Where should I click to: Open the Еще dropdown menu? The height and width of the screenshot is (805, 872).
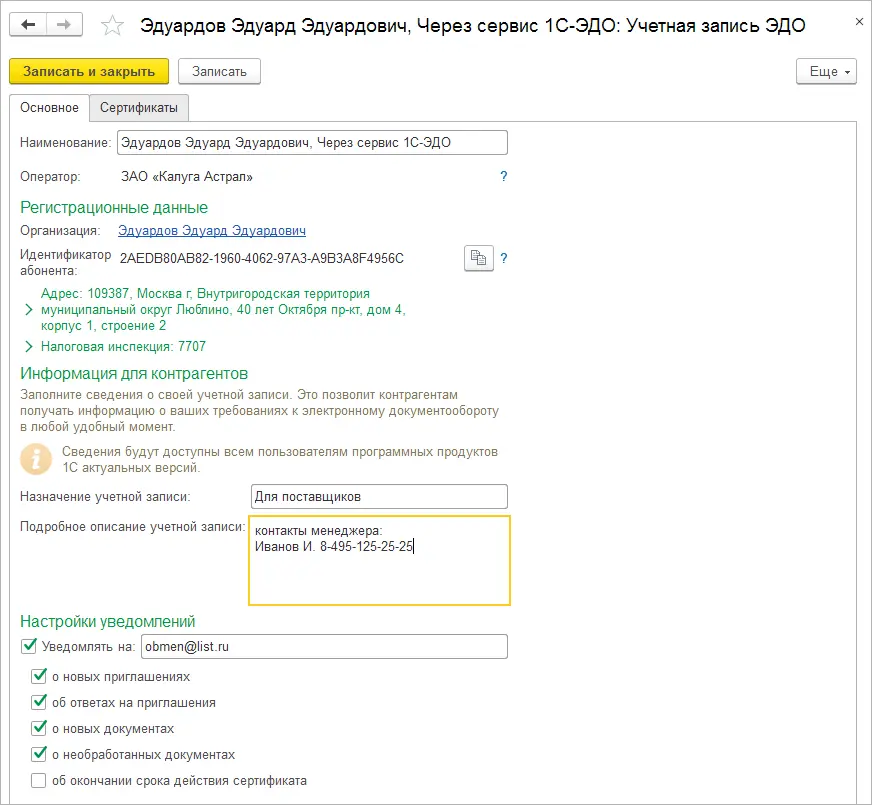click(x=826, y=71)
